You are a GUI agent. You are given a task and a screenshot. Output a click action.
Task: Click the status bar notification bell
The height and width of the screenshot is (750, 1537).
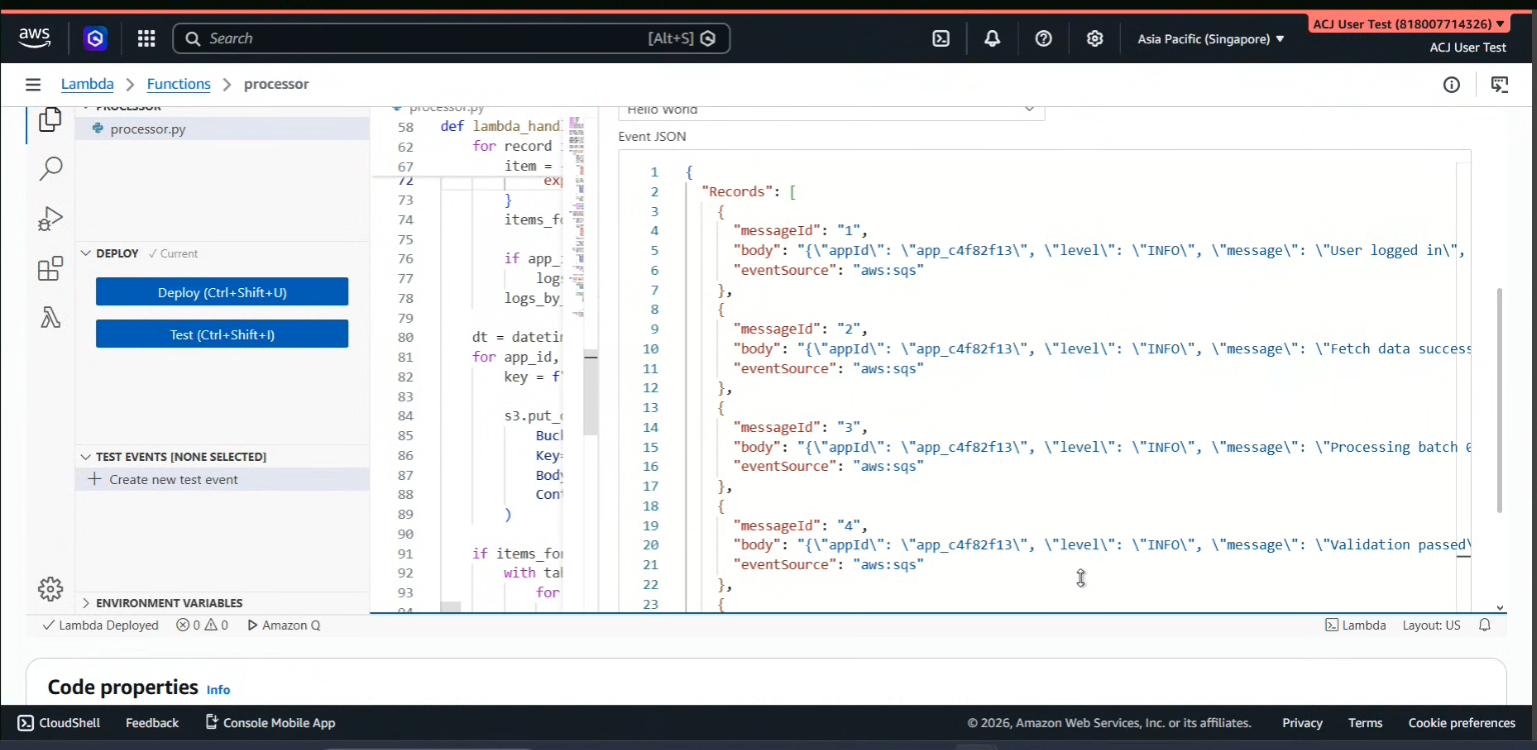coord(1485,625)
